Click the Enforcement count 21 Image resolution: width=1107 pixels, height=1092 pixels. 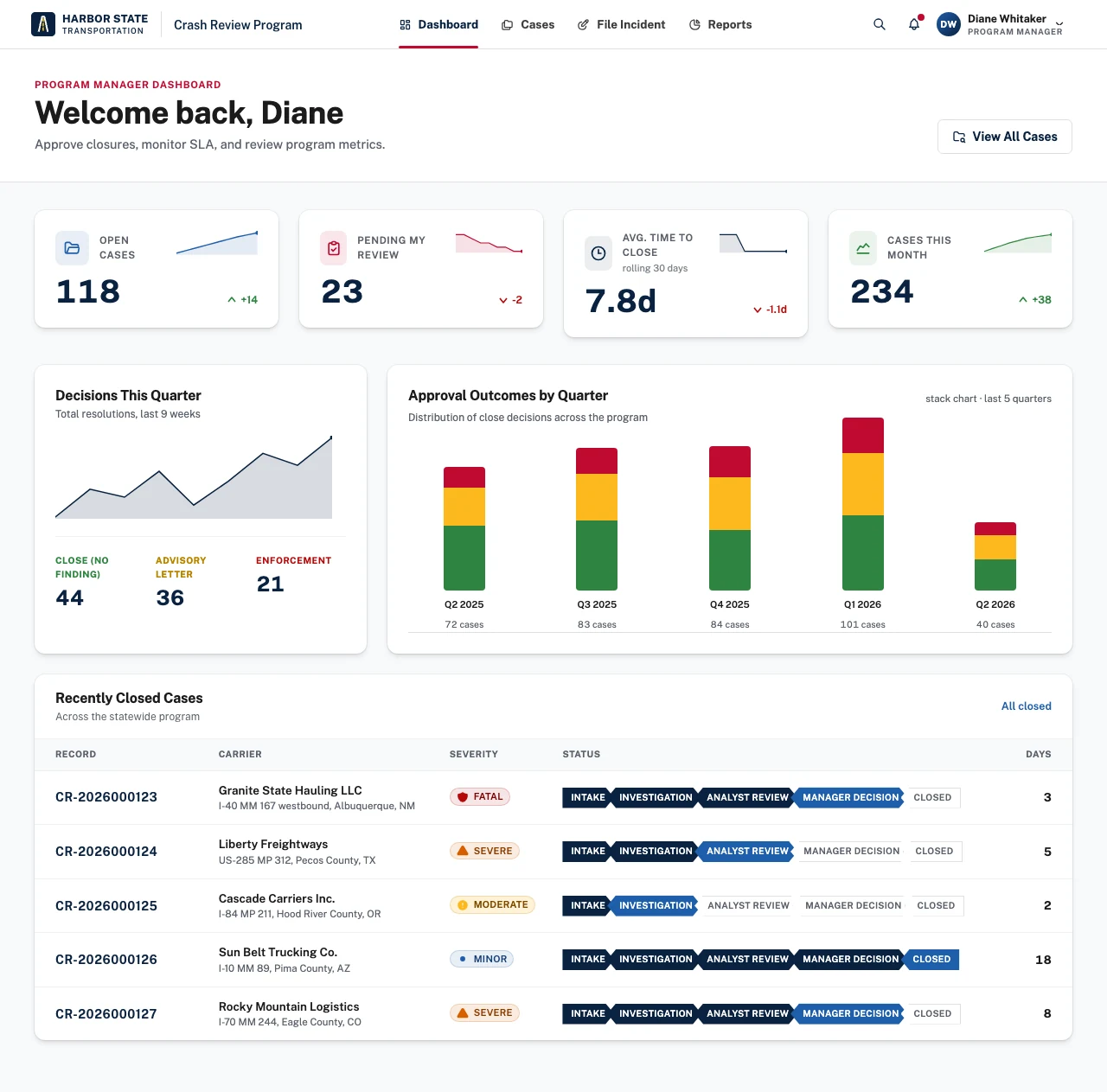tap(271, 584)
